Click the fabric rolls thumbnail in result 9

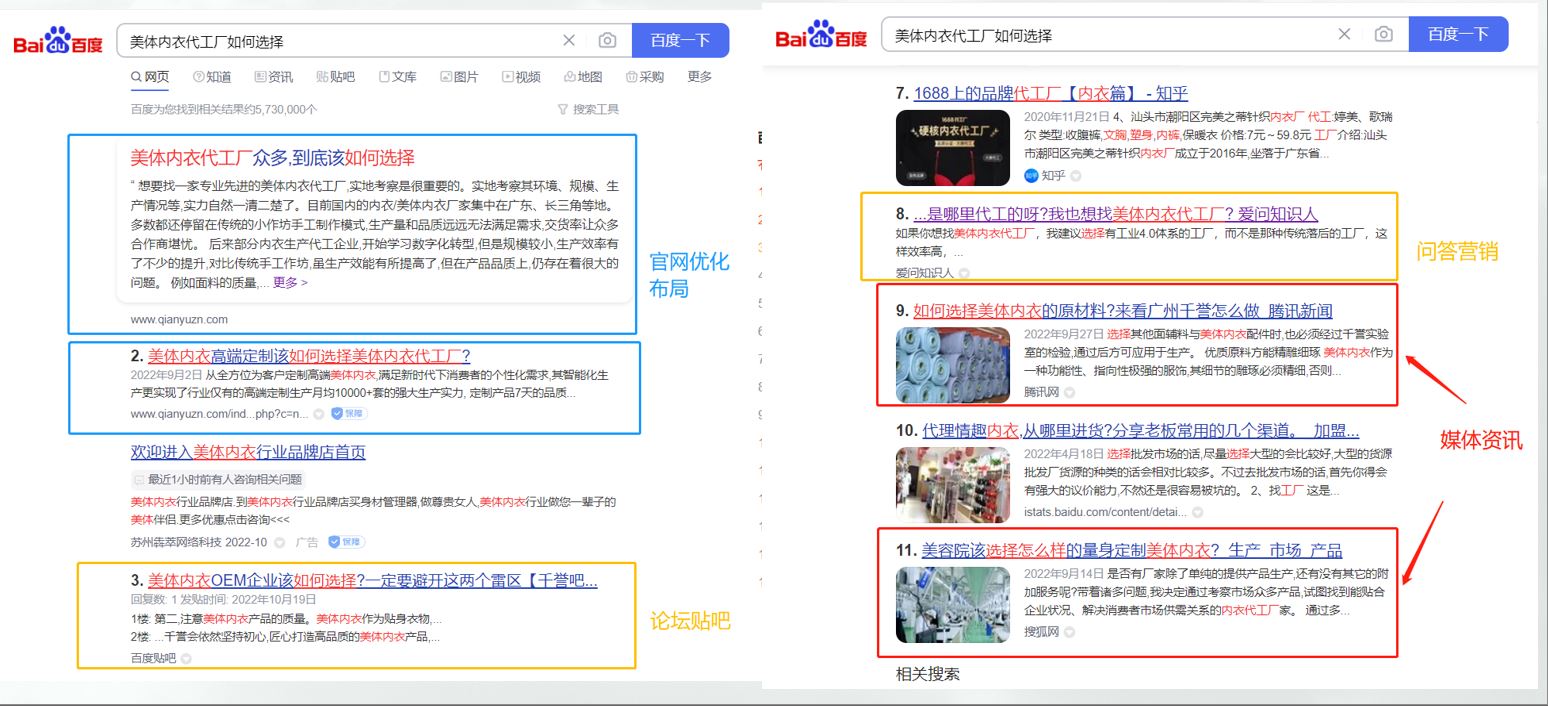[953, 365]
